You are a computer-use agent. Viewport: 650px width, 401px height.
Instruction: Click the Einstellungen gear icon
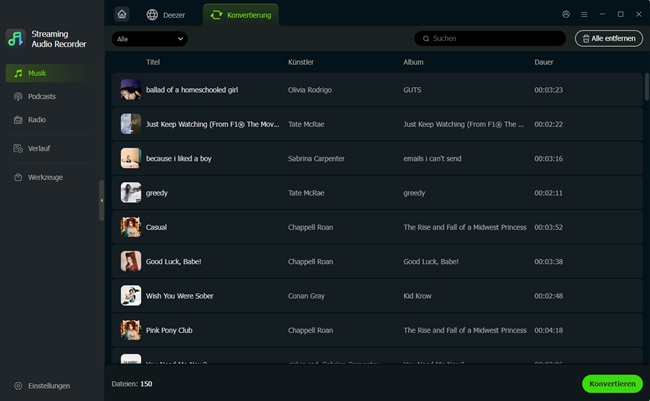click(18, 386)
